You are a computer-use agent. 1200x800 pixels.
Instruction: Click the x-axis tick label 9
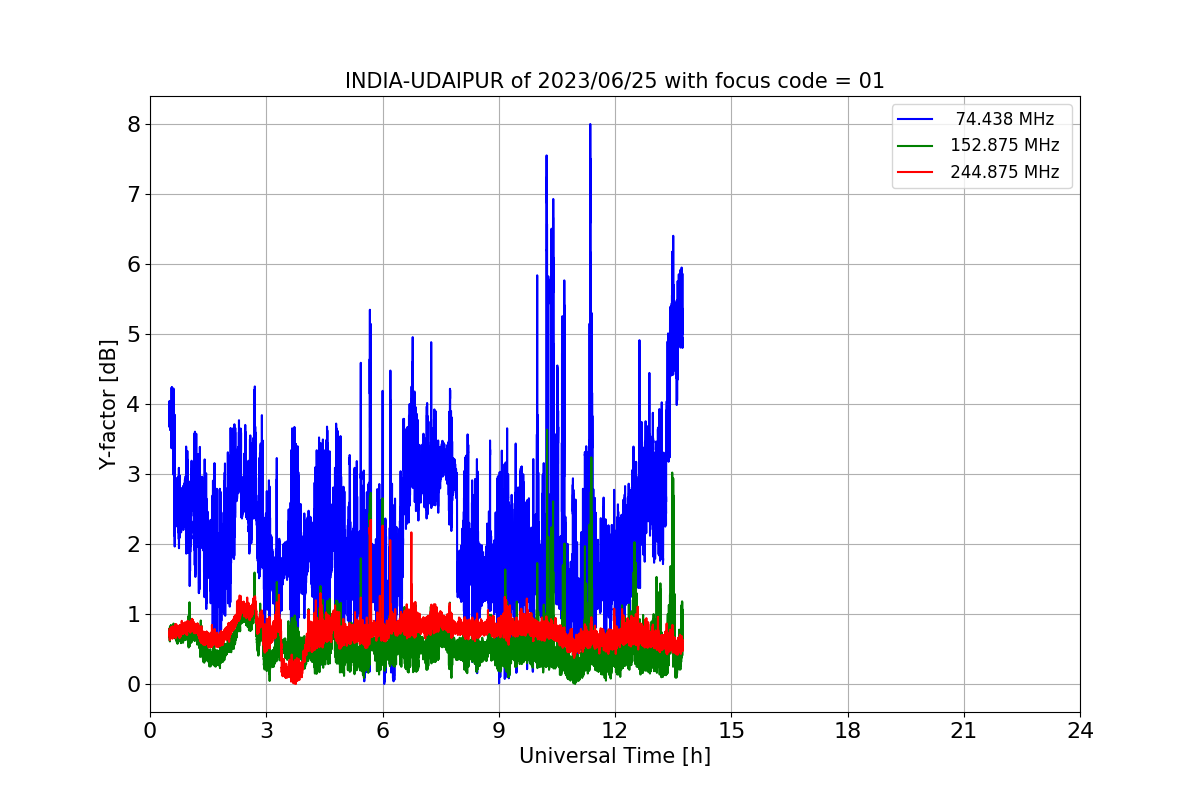[499, 731]
